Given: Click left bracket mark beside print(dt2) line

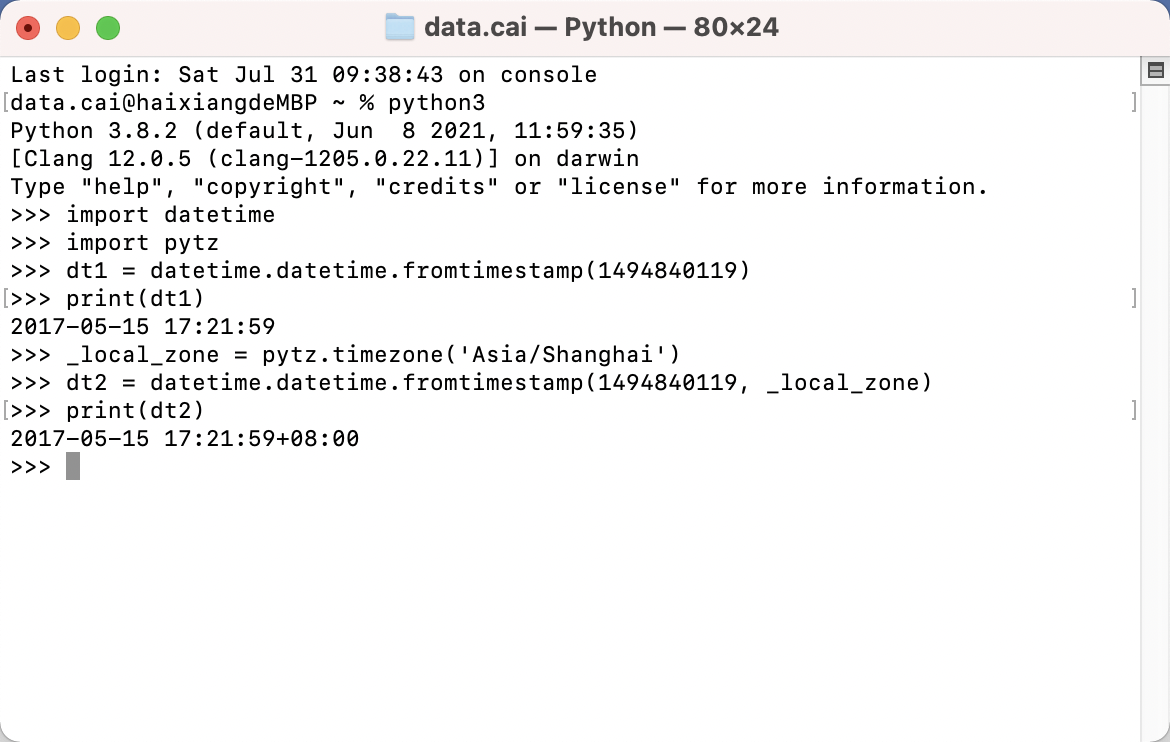Looking at the screenshot, I should coord(6,411).
